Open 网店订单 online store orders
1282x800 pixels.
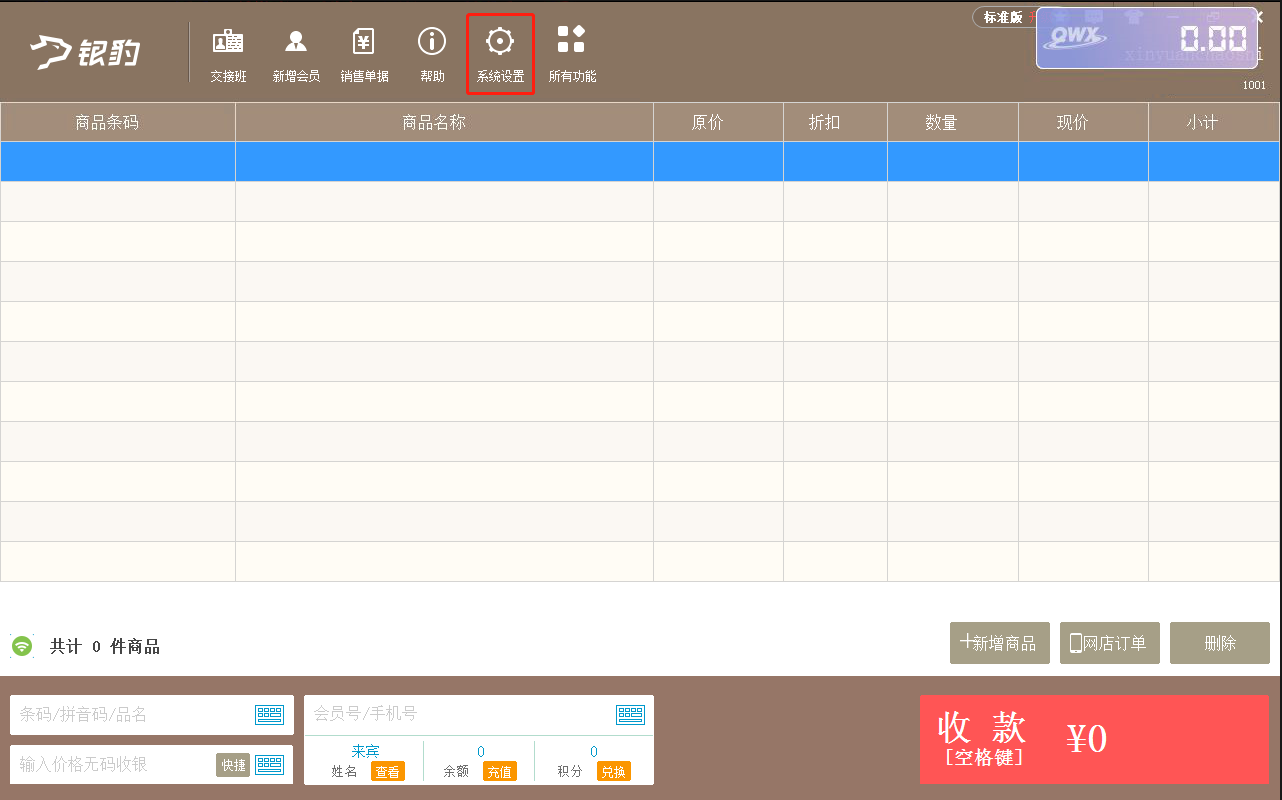point(1110,643)
